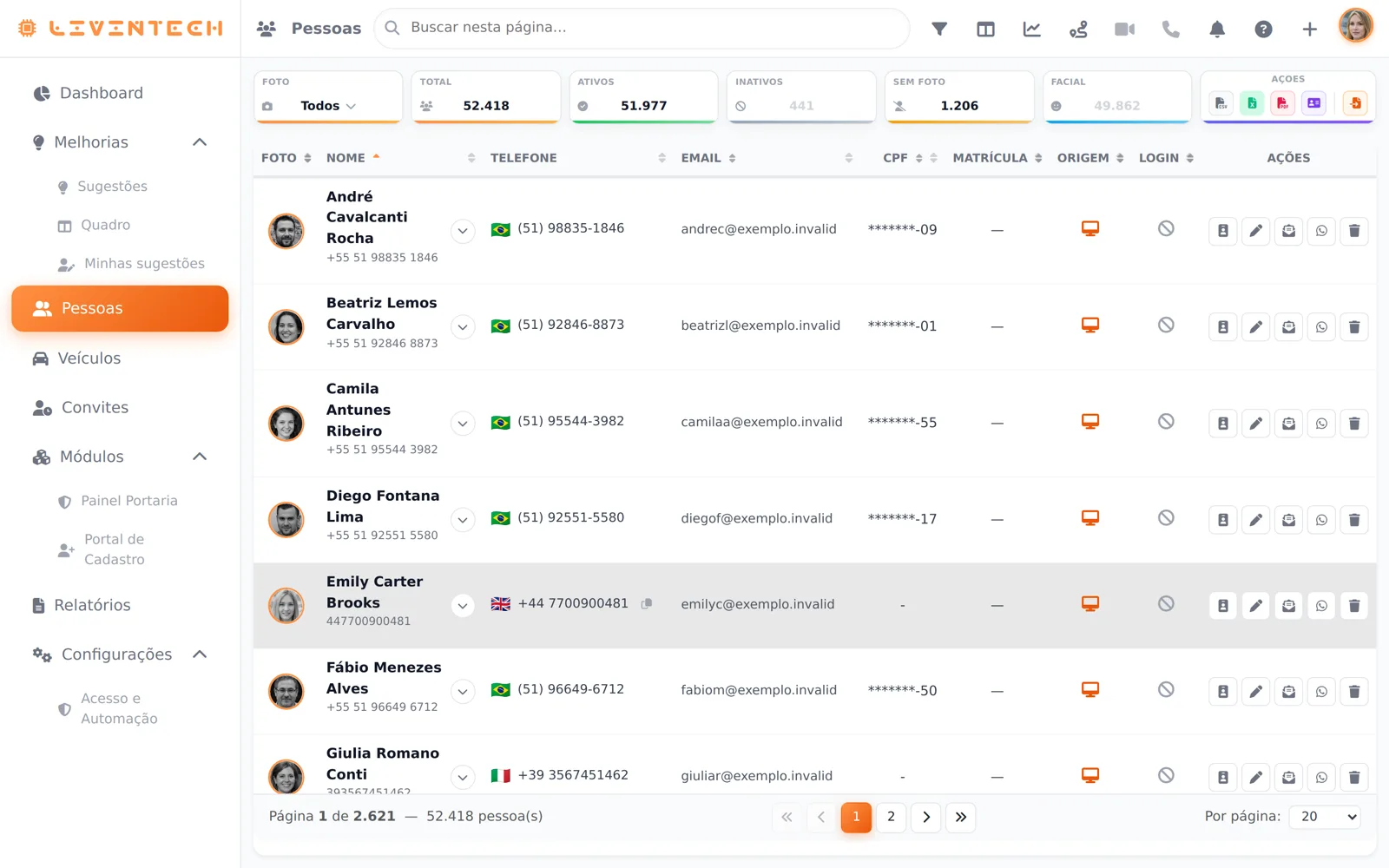
Task: Open badge details for Diego Fontana Lima
Action: point(1222,520)
